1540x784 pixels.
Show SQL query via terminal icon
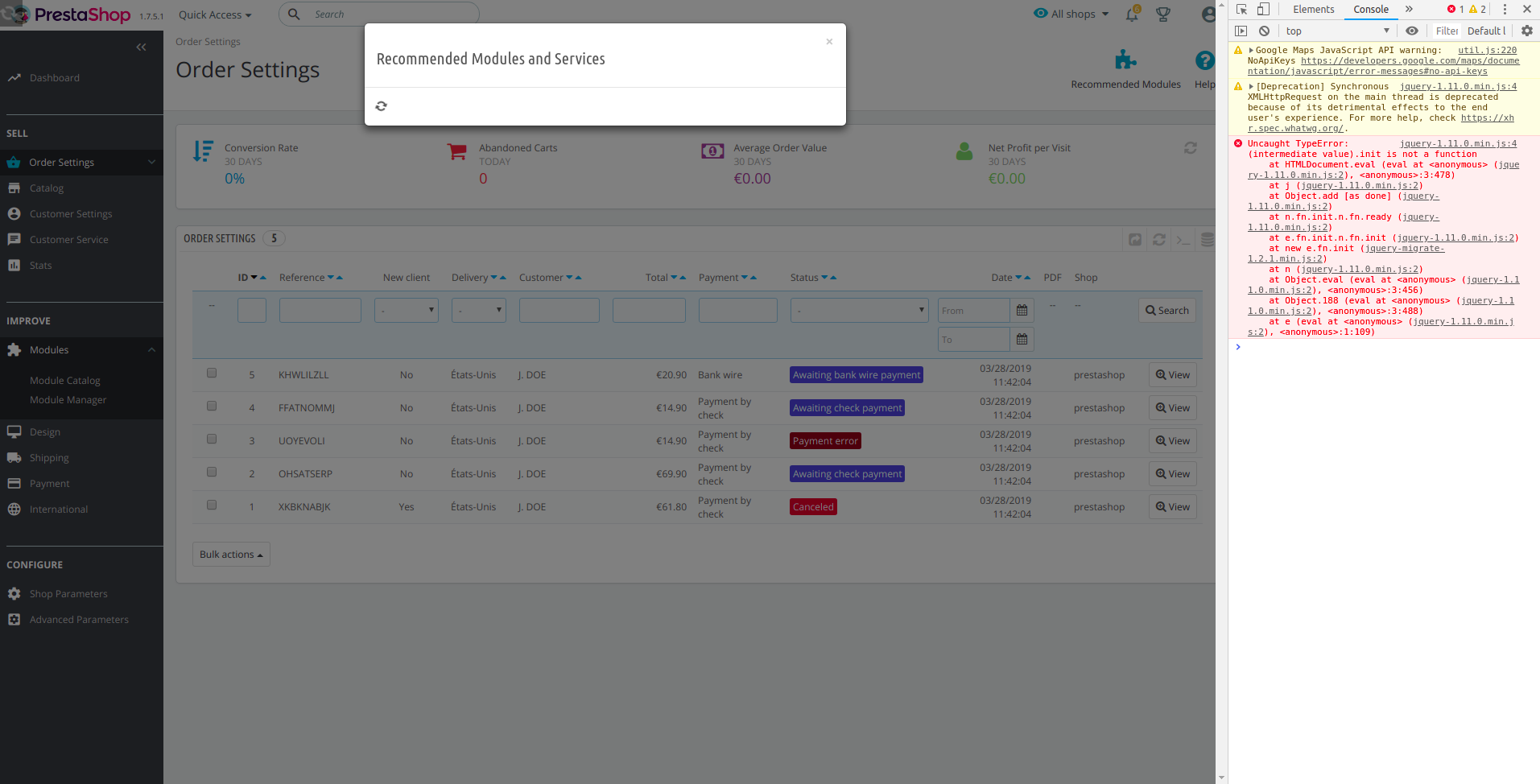[x=1183, y=239]
